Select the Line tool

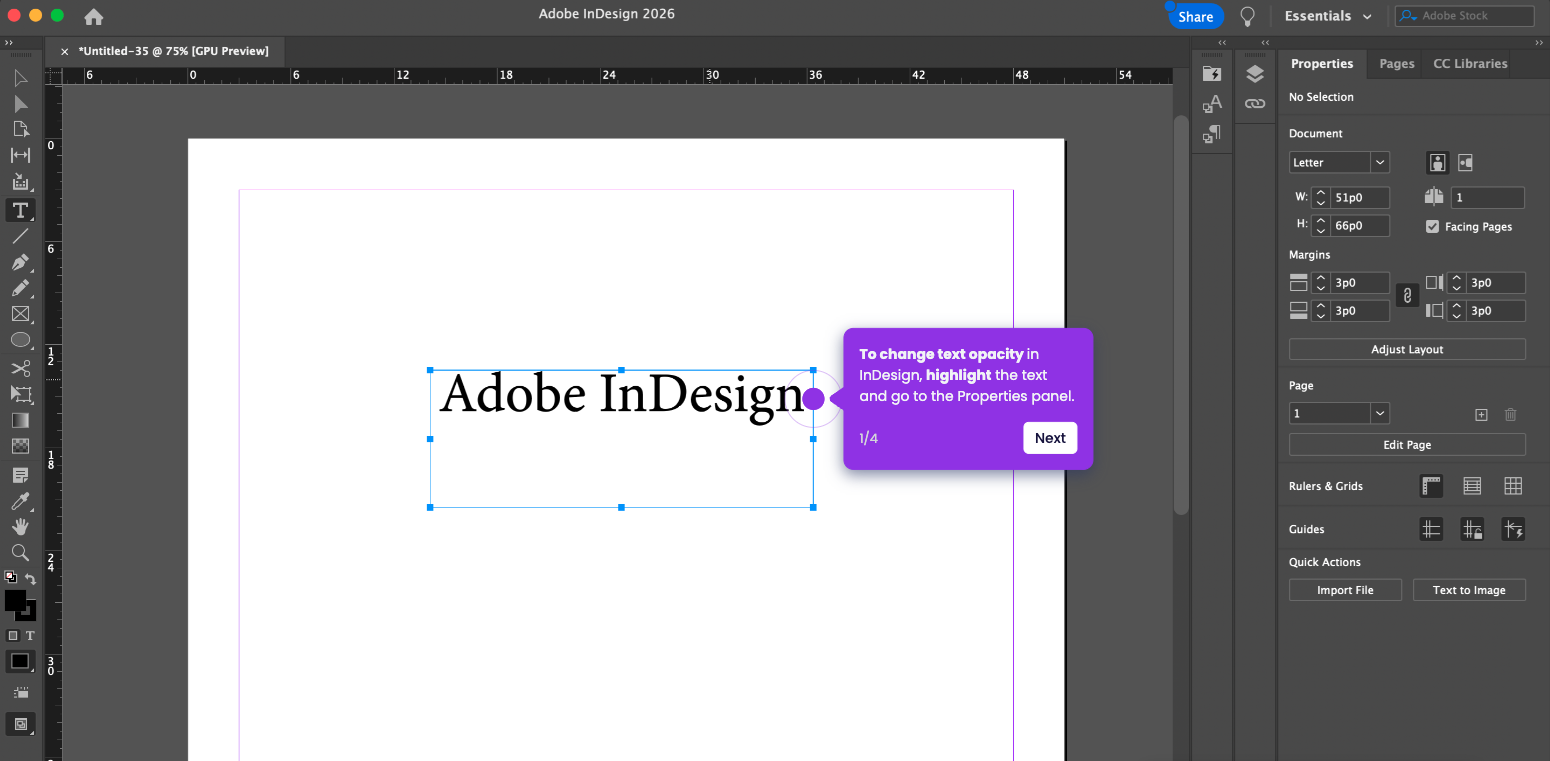point(21,236)
